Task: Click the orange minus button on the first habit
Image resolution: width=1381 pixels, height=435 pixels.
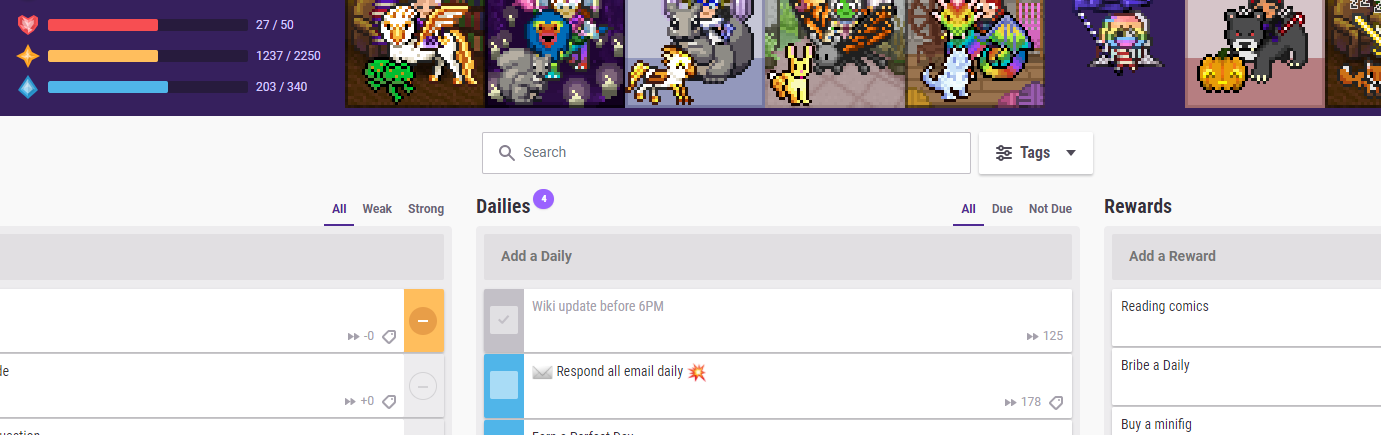Action: pyautogui.click(x=423, y=321)
